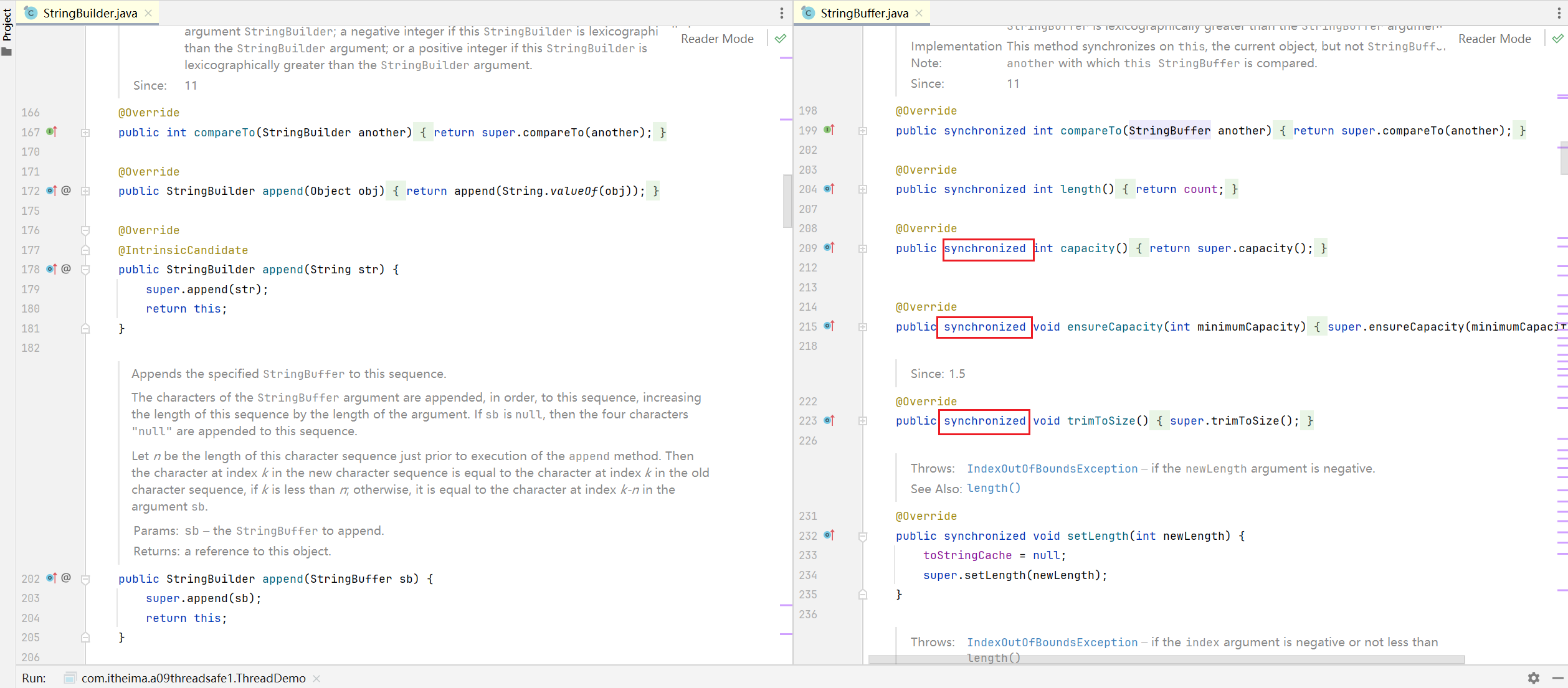This screenshot has height=688, width=1568.
Task: Click the Run tool window label
Action: point(34,678)
